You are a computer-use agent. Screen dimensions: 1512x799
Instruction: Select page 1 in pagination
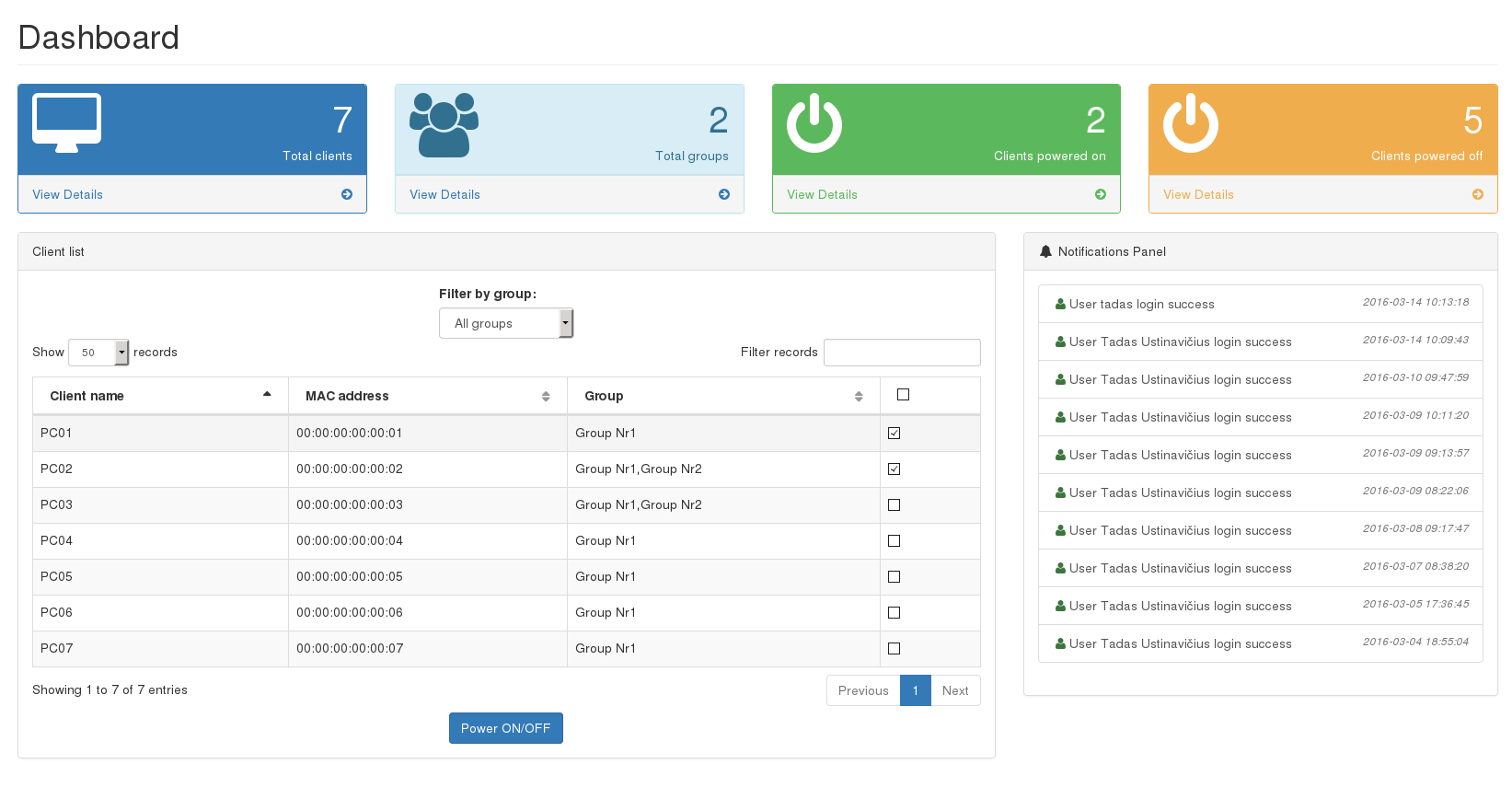point(916,690)
